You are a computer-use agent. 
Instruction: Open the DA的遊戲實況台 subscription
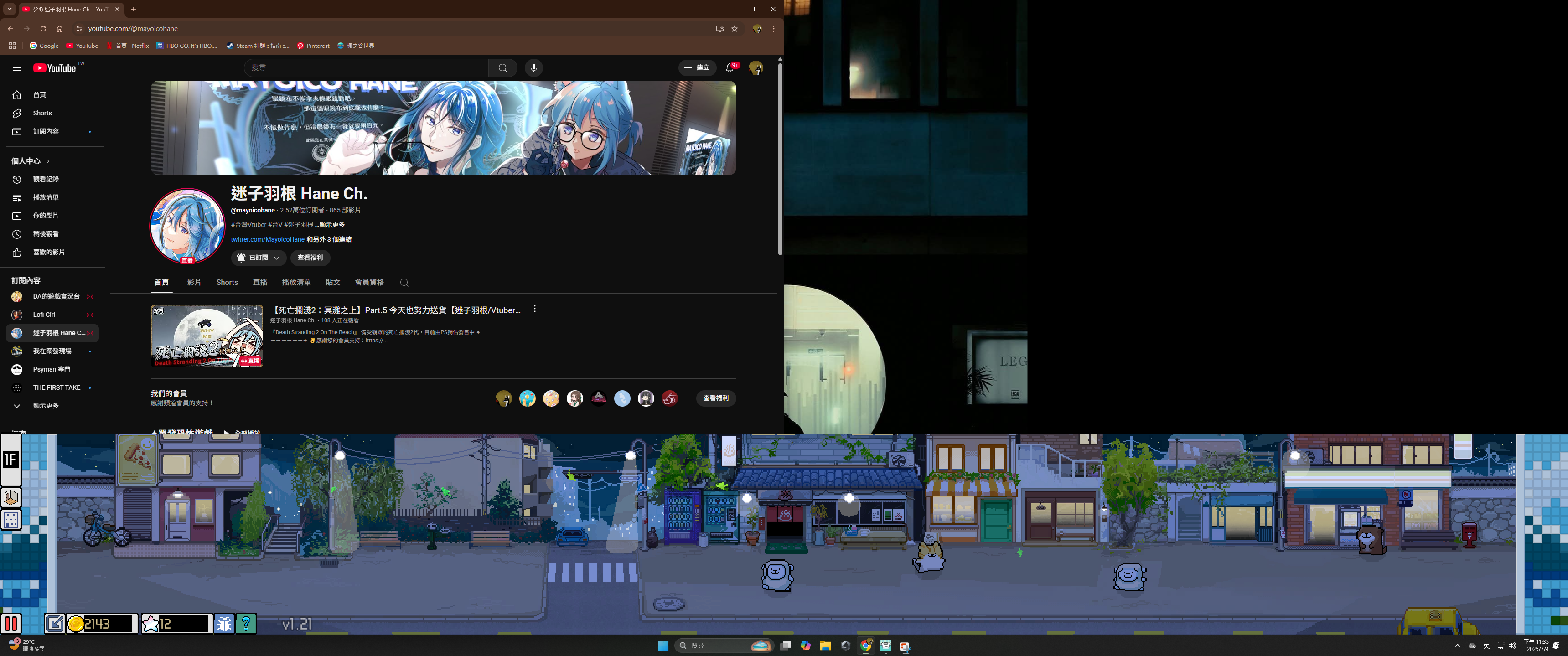(52, 297)
